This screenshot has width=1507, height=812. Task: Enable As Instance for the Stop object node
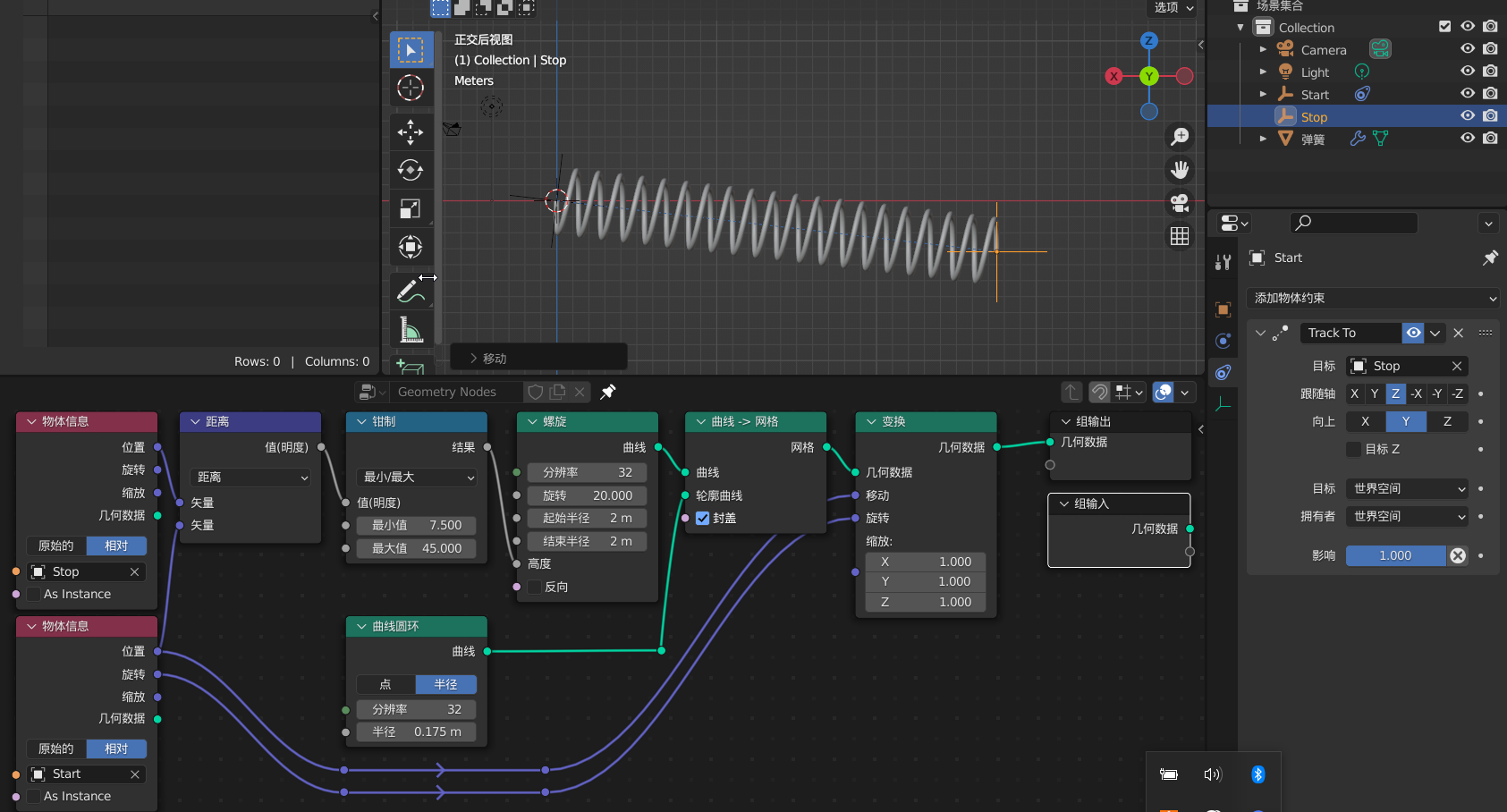click(34, 594)
